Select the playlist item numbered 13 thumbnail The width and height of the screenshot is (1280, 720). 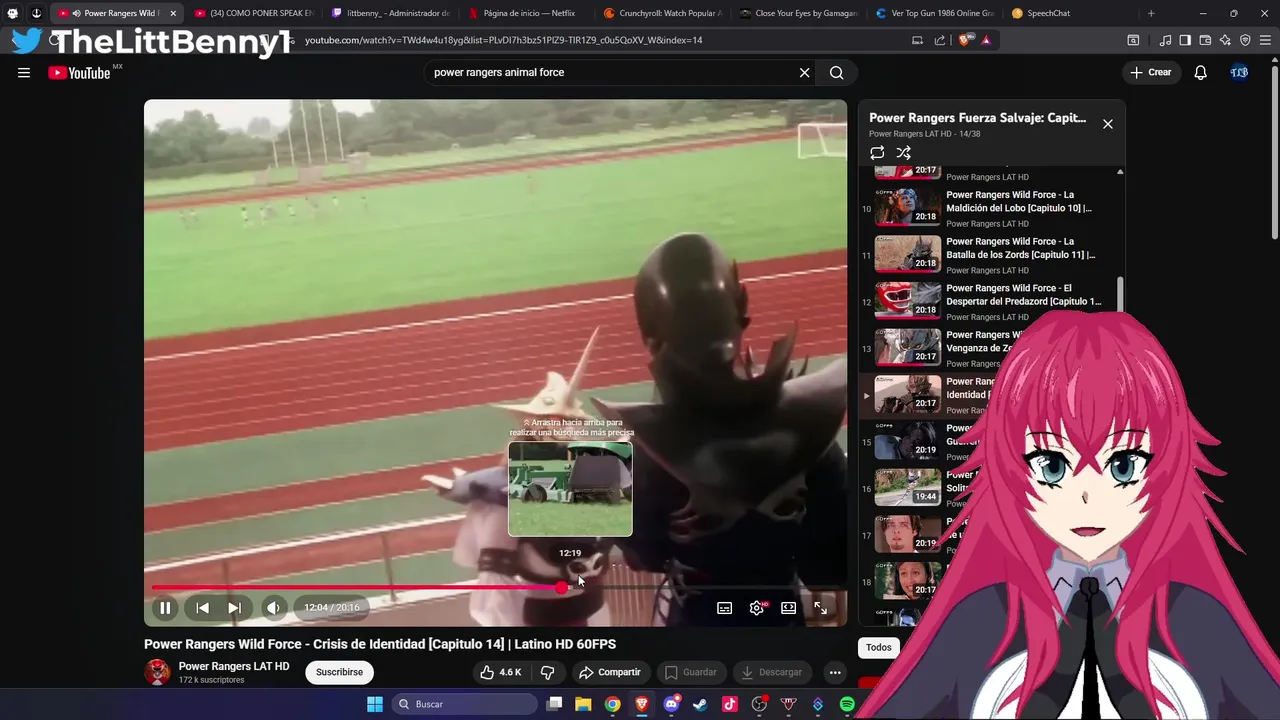tap(908, 347)
